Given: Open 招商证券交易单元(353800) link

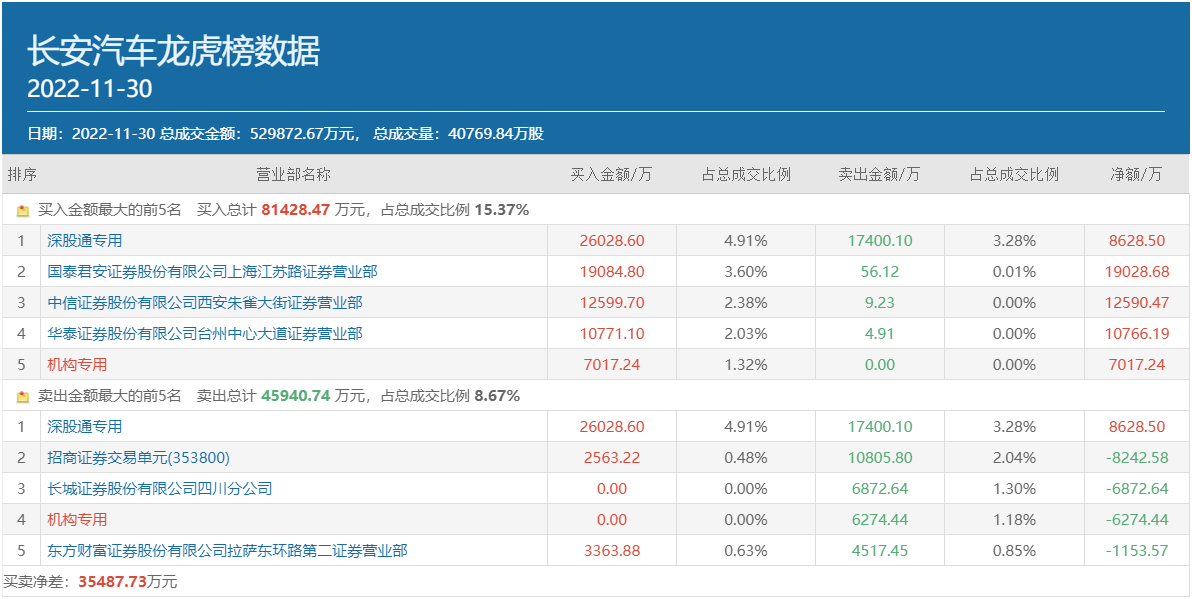Looking at the screenshot, I should (138, 458).
